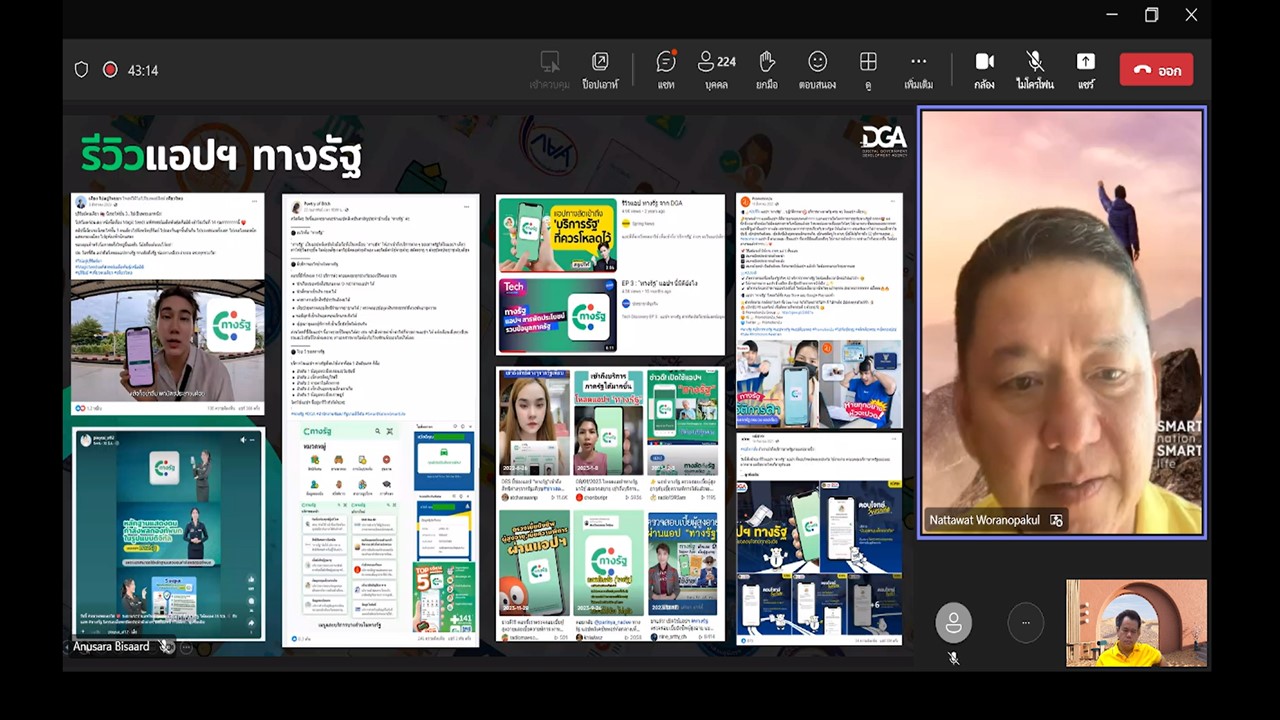Screen dimensions: 1280x720
Task: Restore the window size
Action: (1151, 15)
